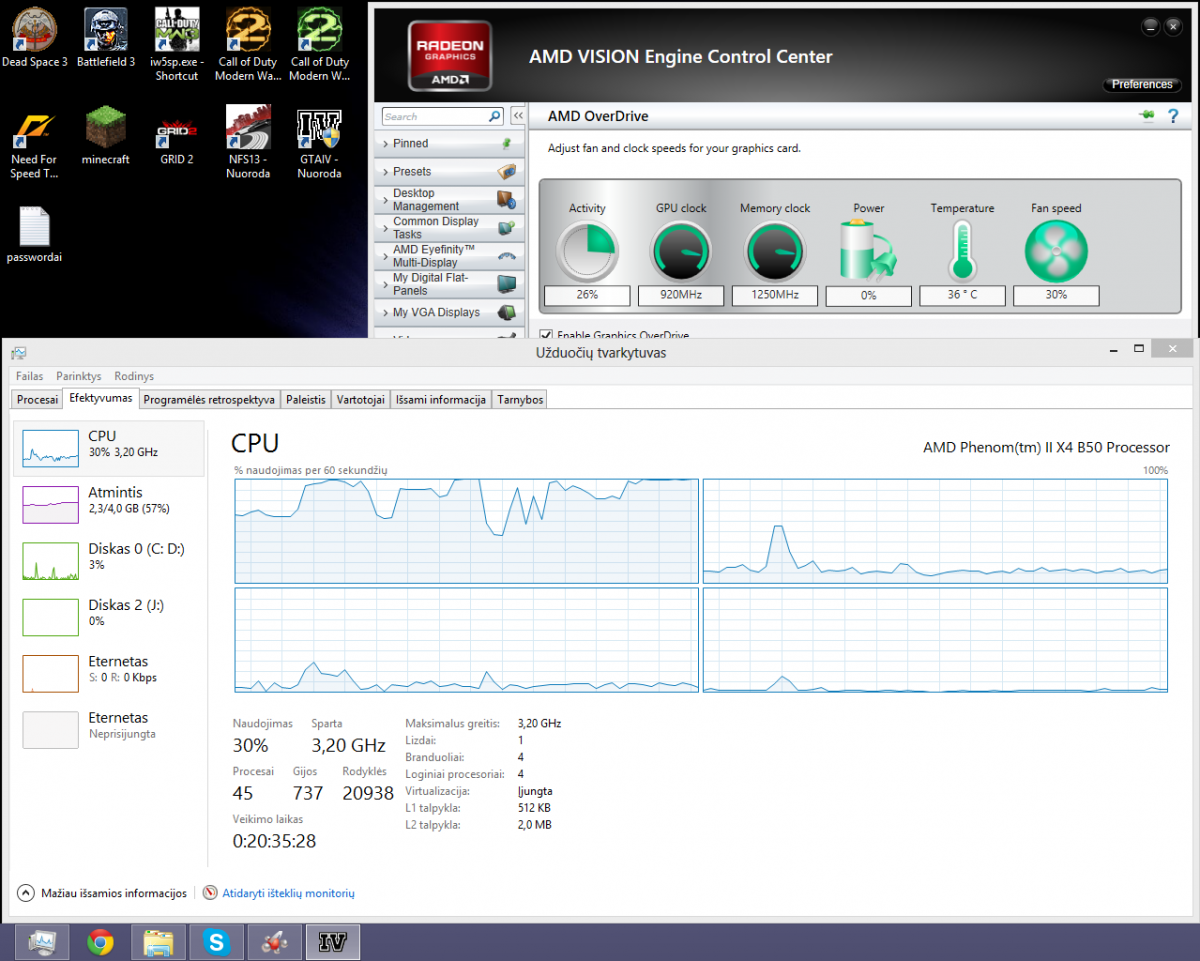Toggle the Enable Graphics OverDrive checkbox

(x=546, y=335)
